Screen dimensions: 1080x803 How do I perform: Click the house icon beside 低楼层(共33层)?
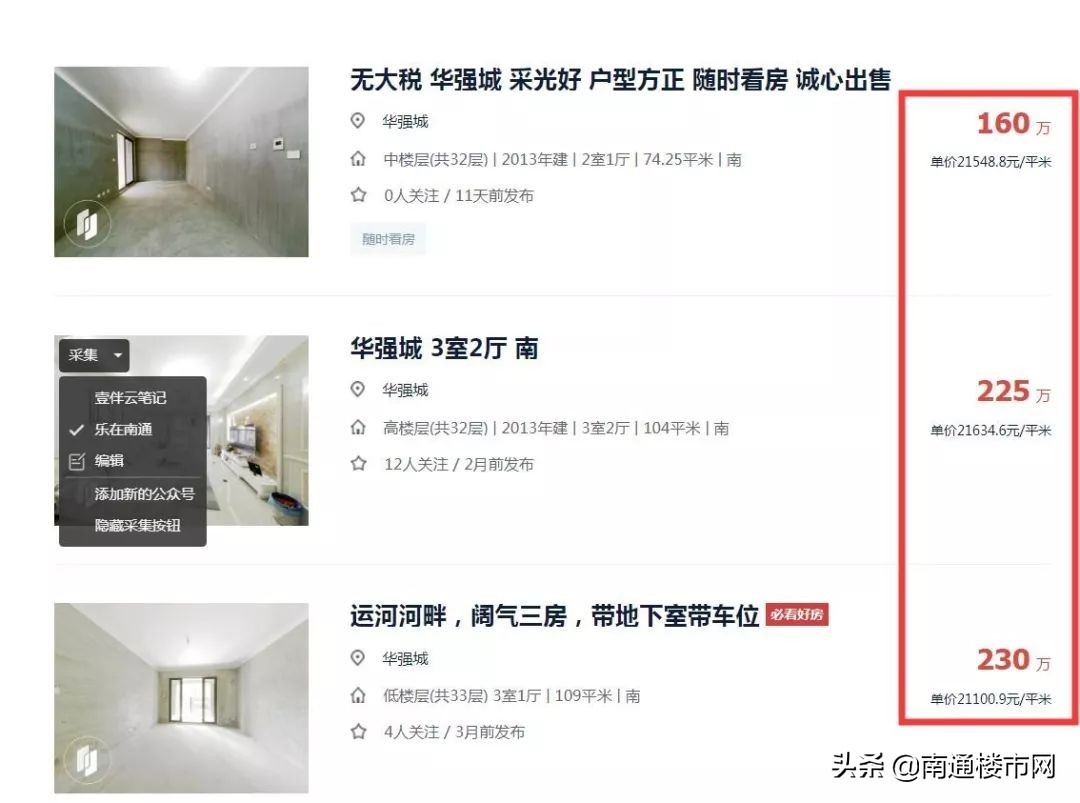coord(358,696)
